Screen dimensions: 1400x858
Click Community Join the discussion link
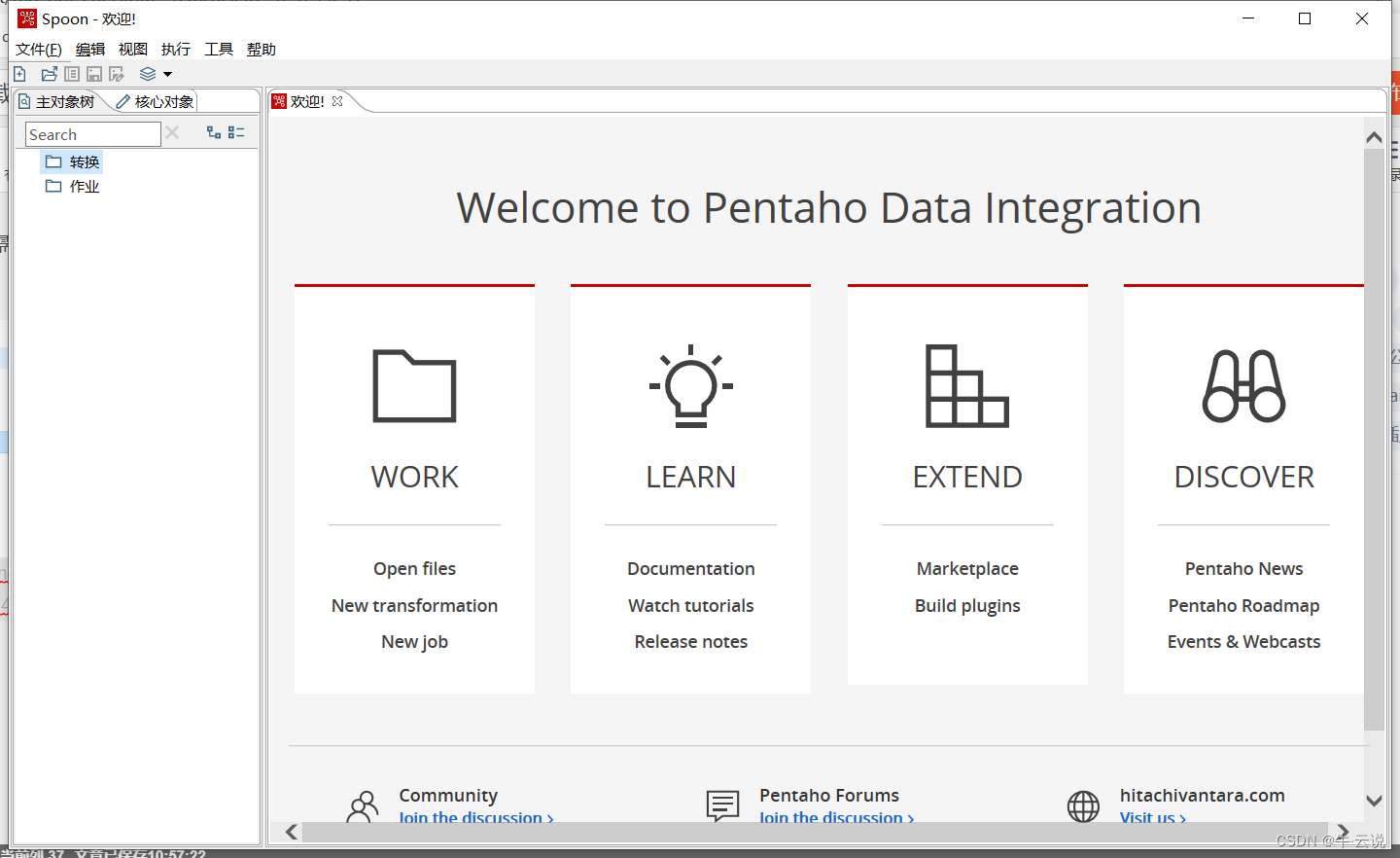point(476,817)
